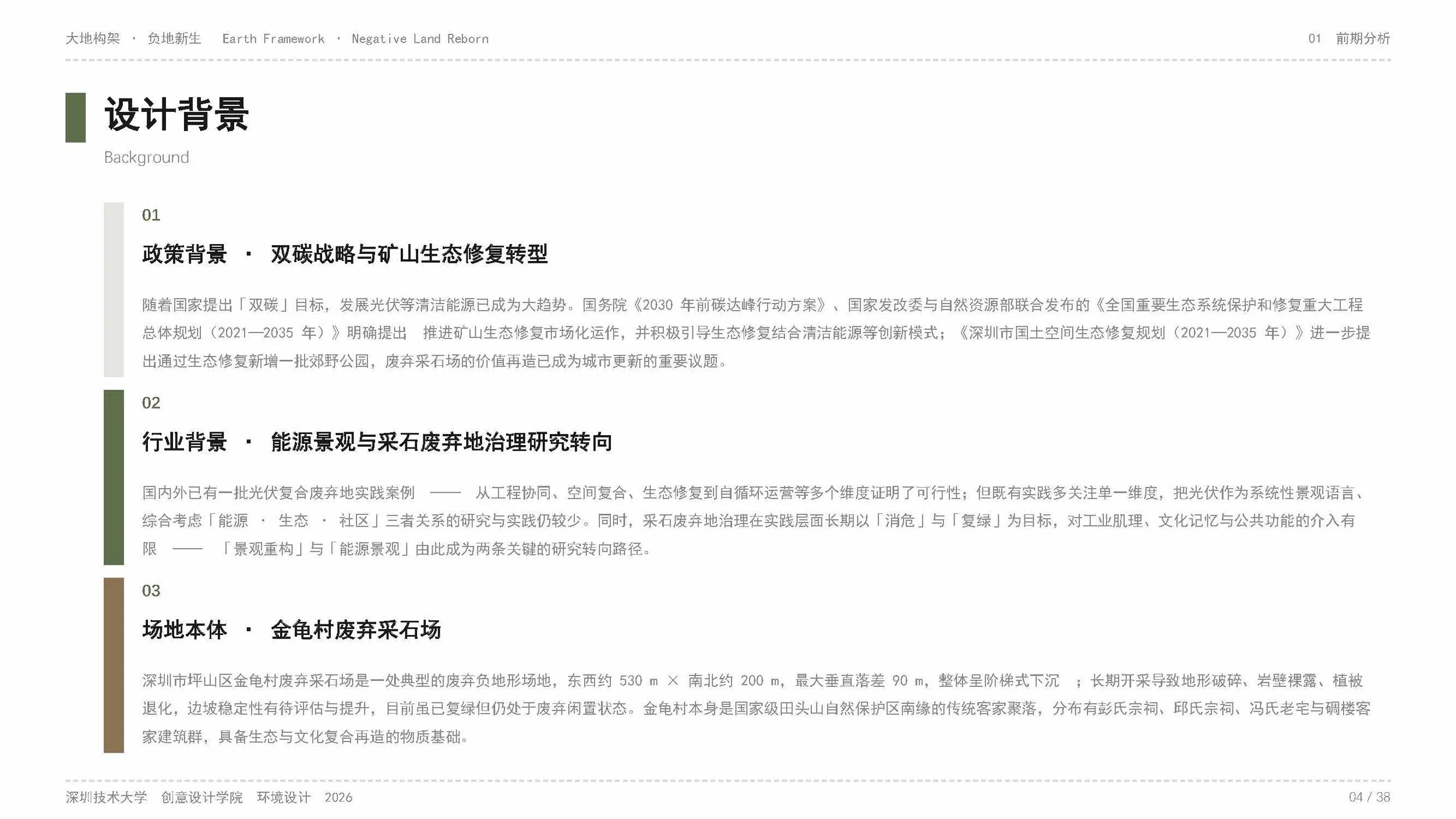Click the subtitle Background
Screen dimensions: 1456x819
click(x=146, y=158)
